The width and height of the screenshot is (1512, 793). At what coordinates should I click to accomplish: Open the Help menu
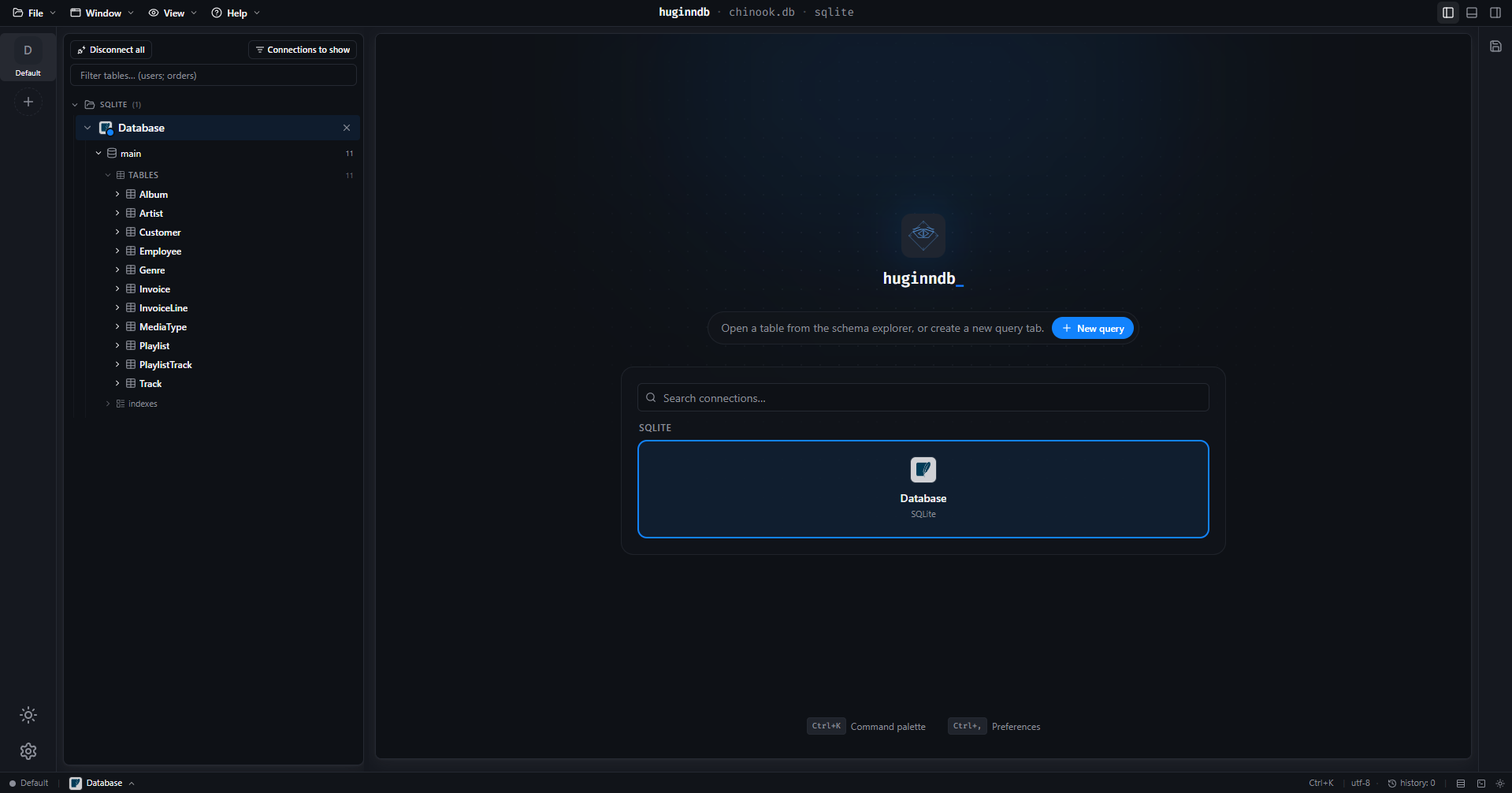[x=236, y=13]
